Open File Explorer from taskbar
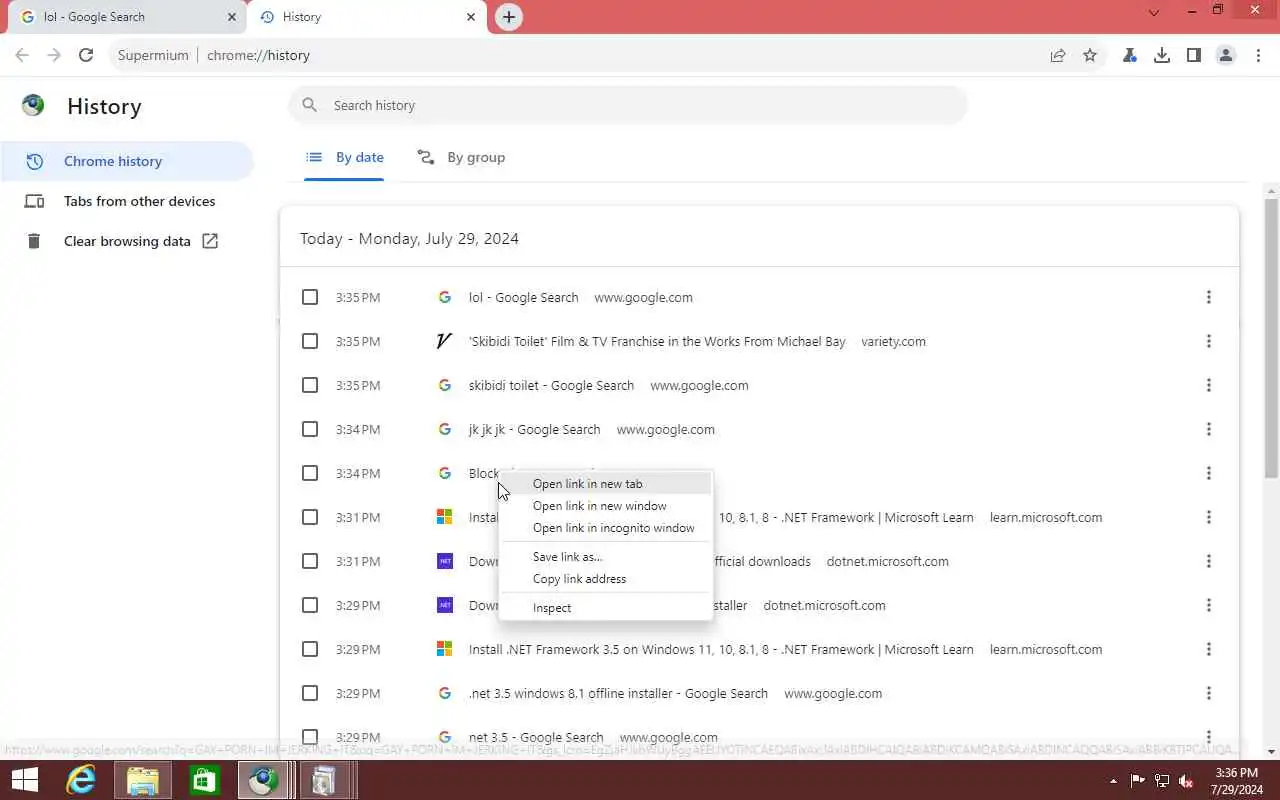This screenshot has width=1280, height=800. [143, 780]
